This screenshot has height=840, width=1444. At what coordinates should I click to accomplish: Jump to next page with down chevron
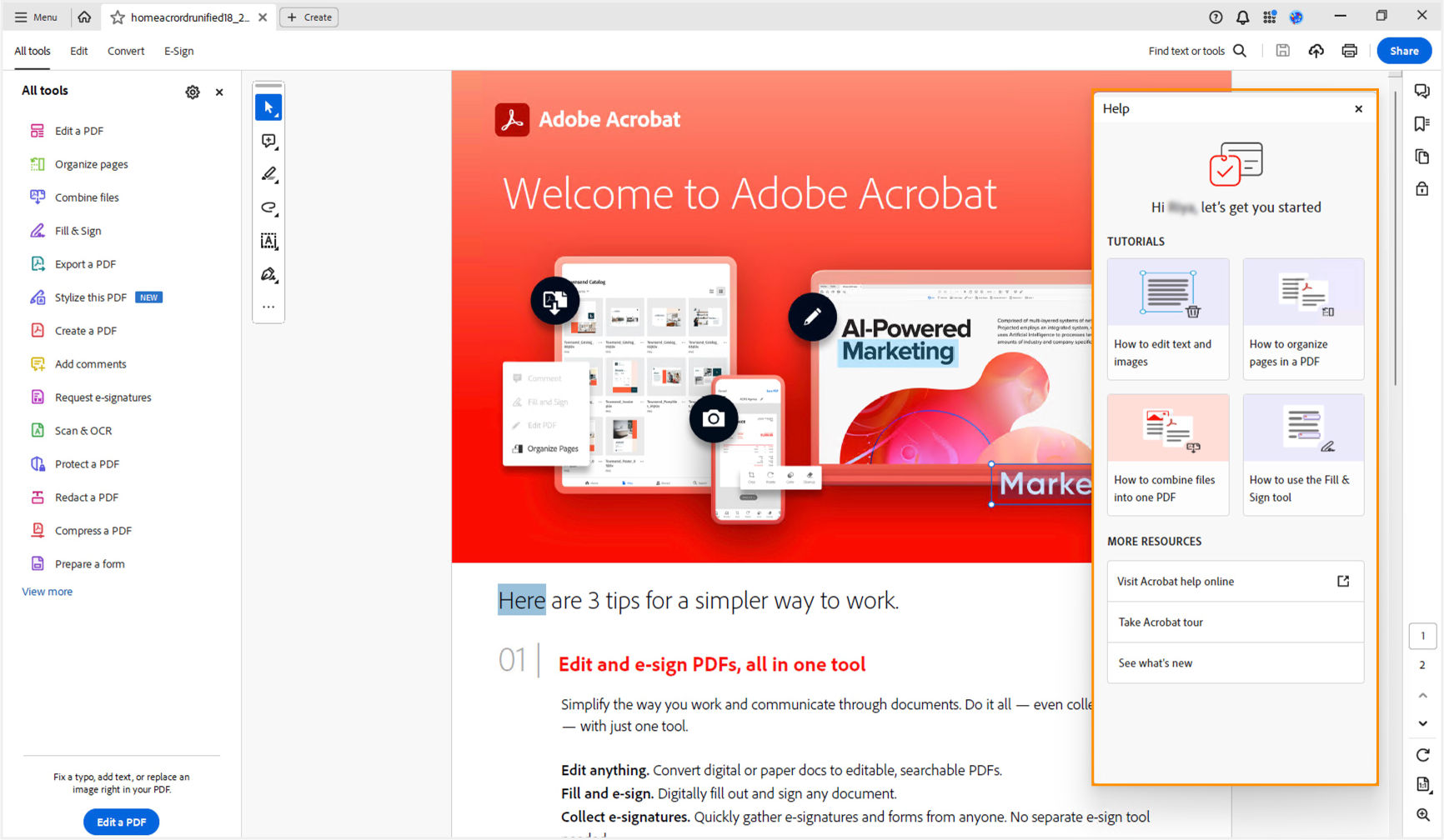(1423, 723)
